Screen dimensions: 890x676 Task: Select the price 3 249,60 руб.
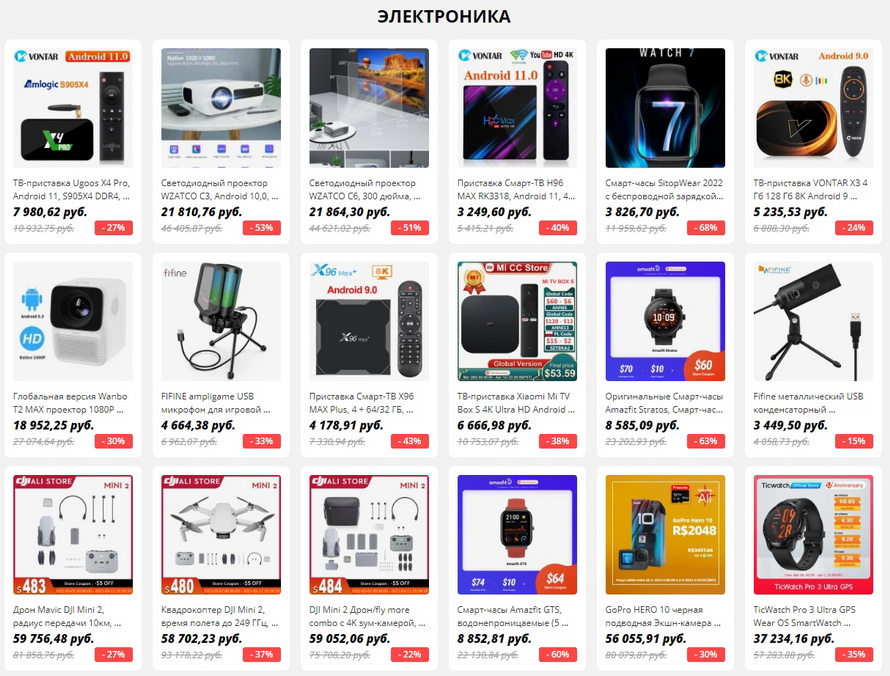pyautogui.click(x=494, y=212)
